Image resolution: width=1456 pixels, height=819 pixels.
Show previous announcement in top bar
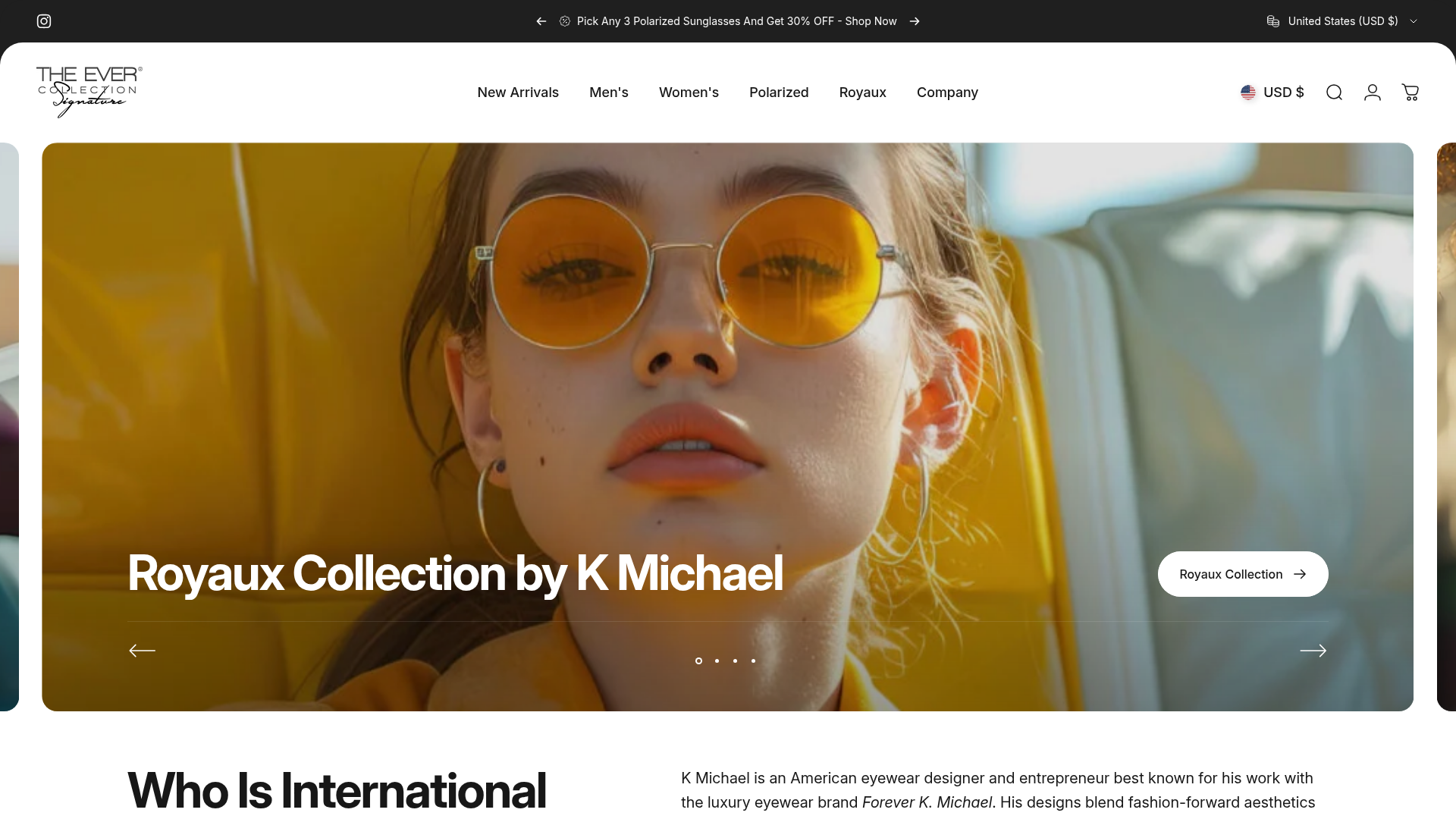click(x=541, y=21)
